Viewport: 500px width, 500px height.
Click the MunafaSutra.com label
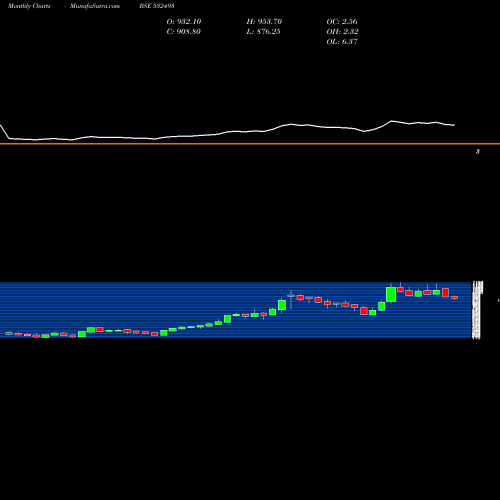(x=95, y=6)
